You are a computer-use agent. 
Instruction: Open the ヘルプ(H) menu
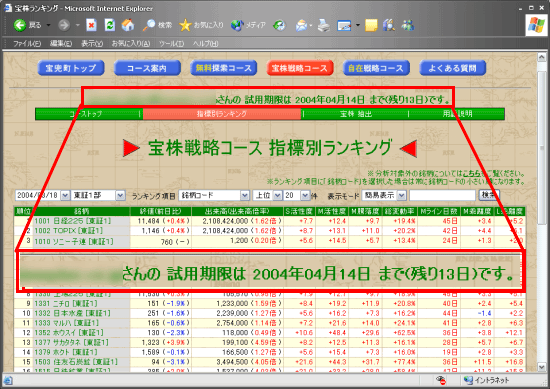click(205, 44)
